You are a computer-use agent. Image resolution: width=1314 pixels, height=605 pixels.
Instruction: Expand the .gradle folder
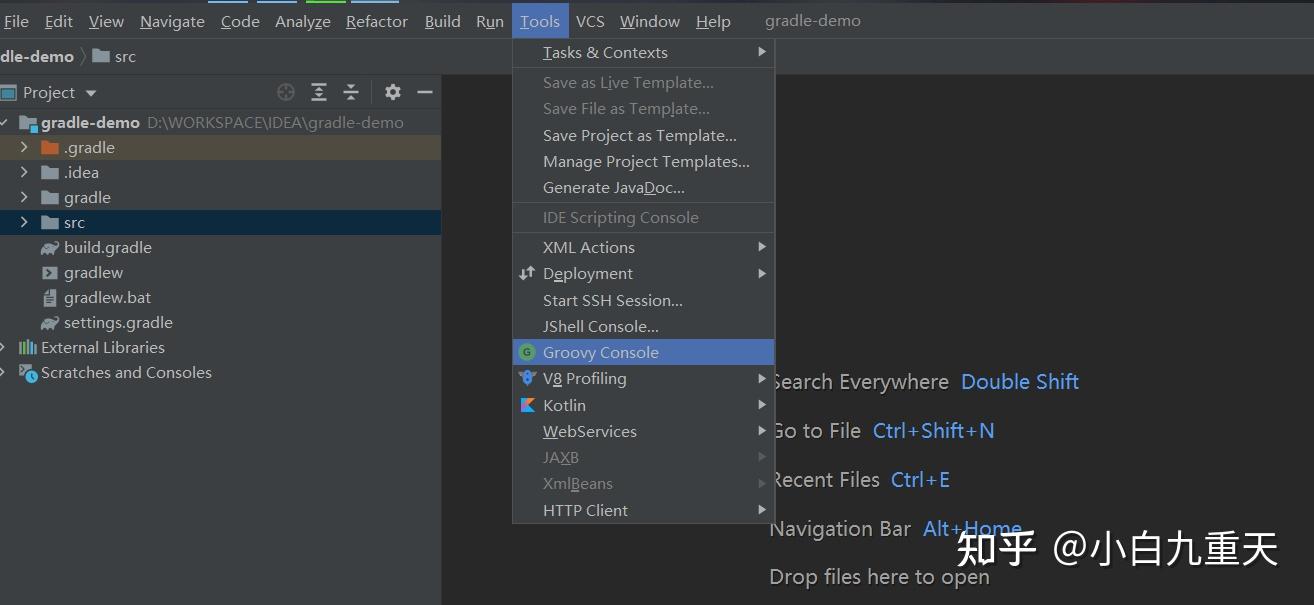click(x=24, y=147)
